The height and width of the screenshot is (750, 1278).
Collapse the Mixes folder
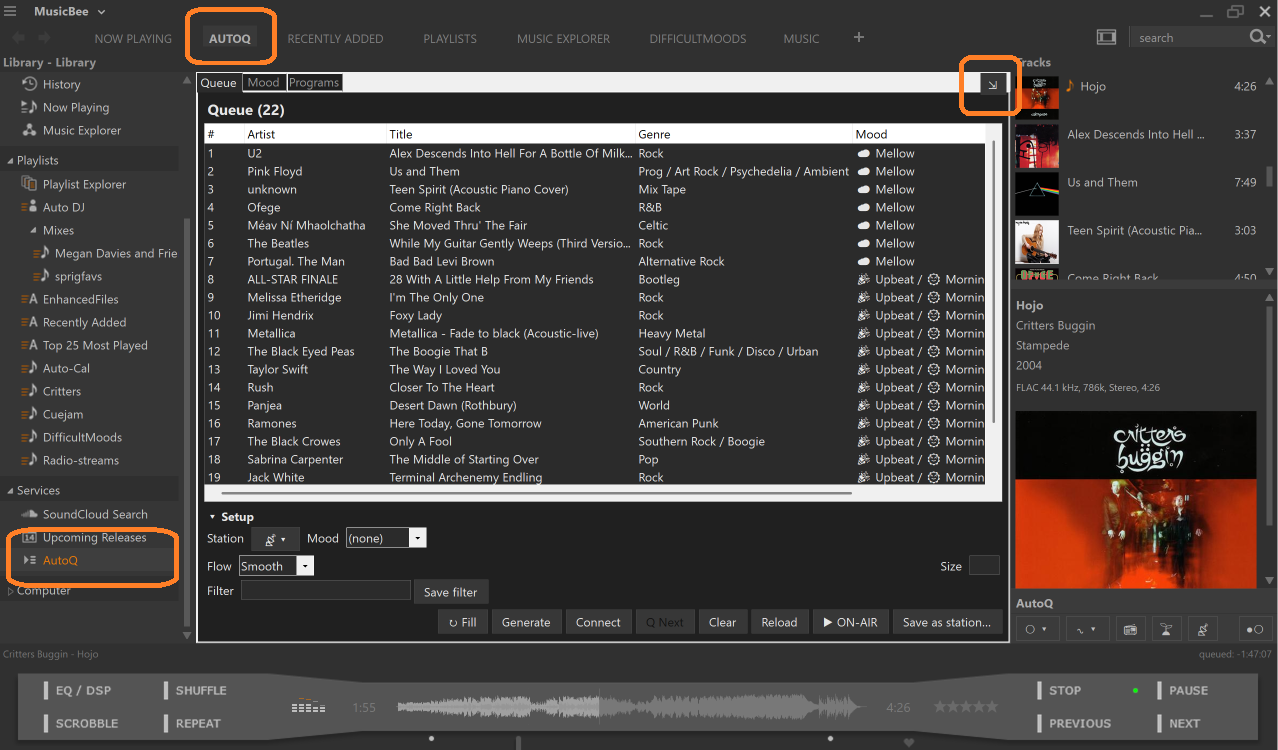point(35,231)
